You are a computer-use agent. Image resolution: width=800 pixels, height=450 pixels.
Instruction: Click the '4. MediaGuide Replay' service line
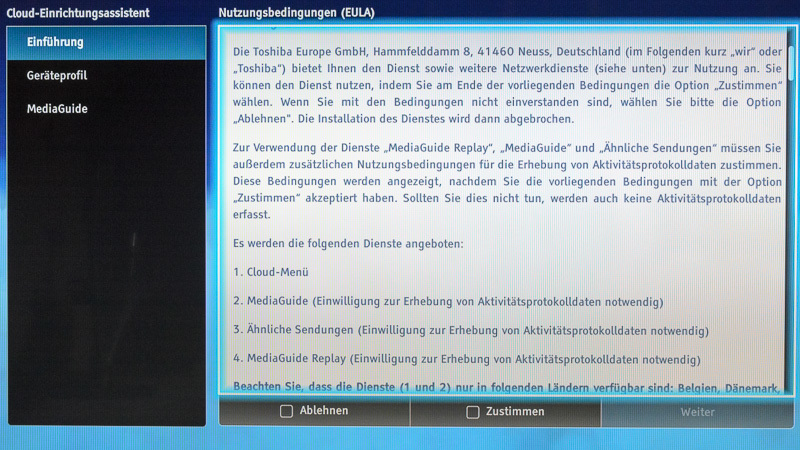click(467, 359)
